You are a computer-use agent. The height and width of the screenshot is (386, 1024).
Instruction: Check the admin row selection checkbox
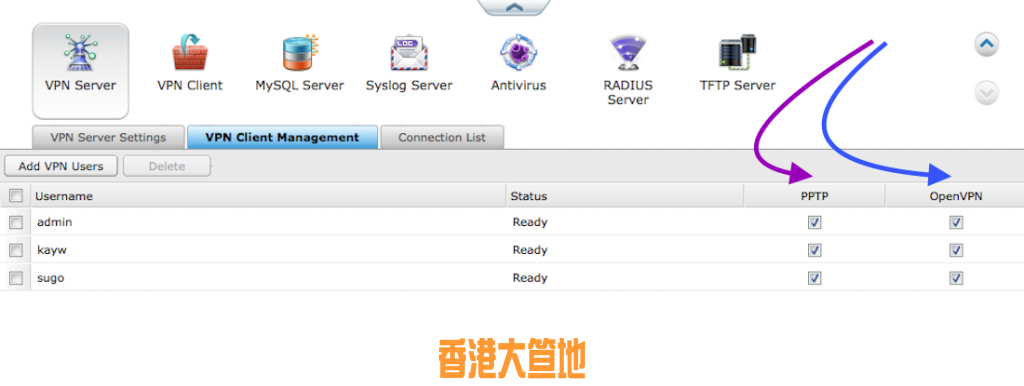(x=16, y=223)
